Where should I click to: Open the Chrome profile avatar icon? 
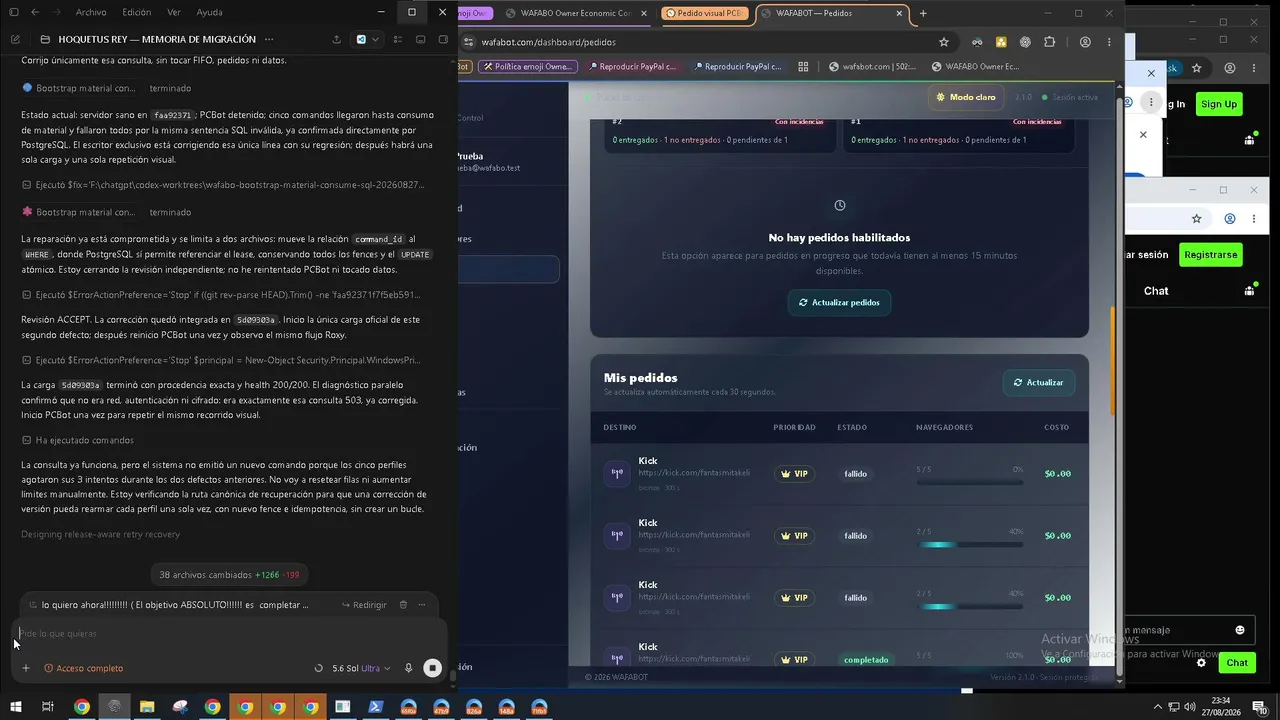[1085, 42]
